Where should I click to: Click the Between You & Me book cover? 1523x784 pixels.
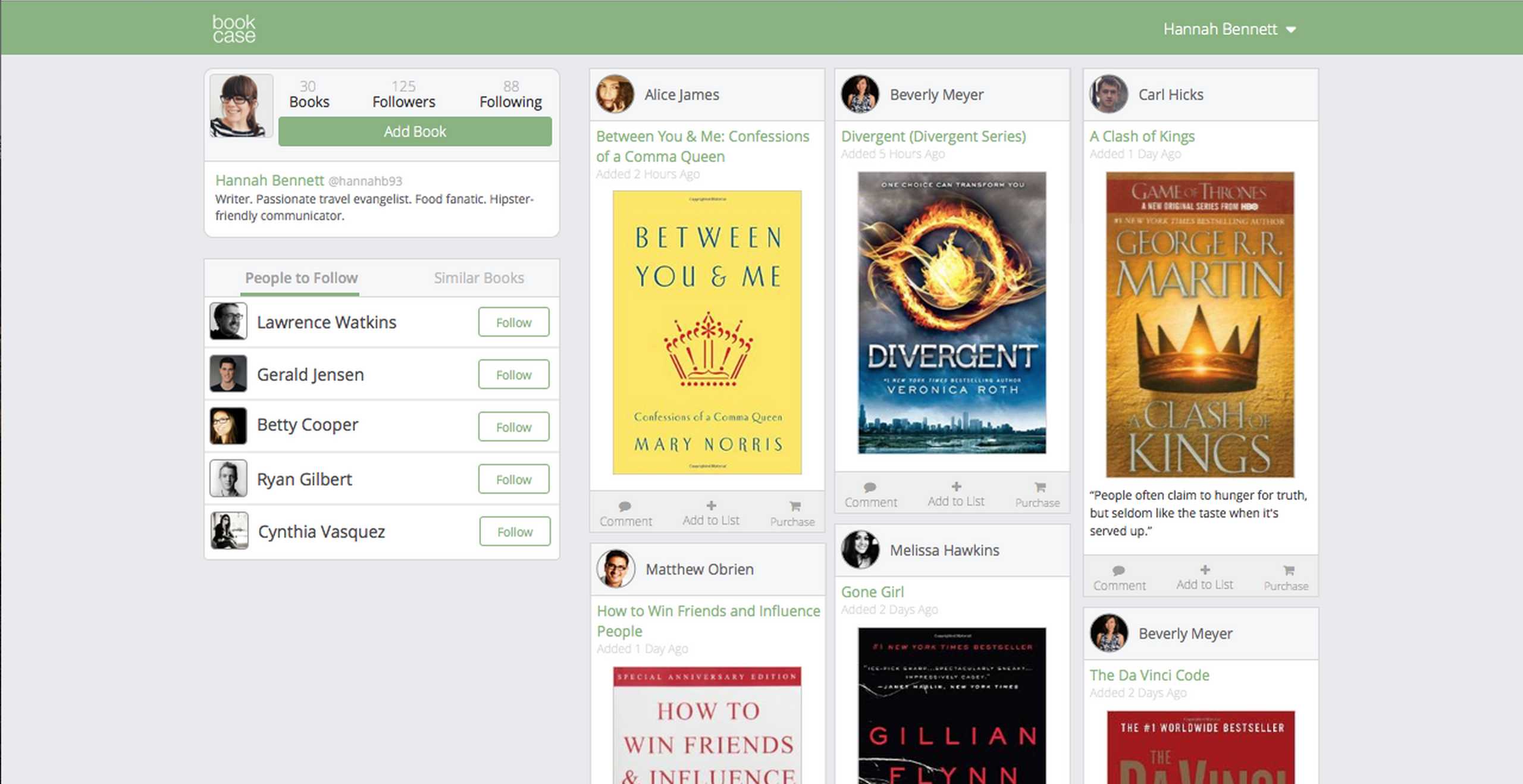point(707,333)
